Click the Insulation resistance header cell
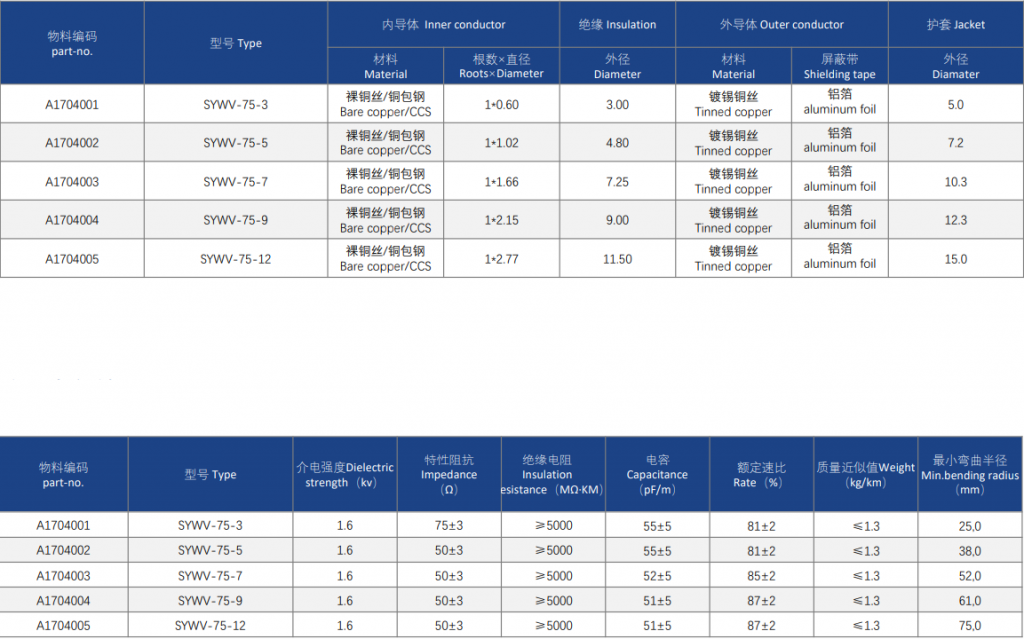1024x639 pixels. pos(553,474)
